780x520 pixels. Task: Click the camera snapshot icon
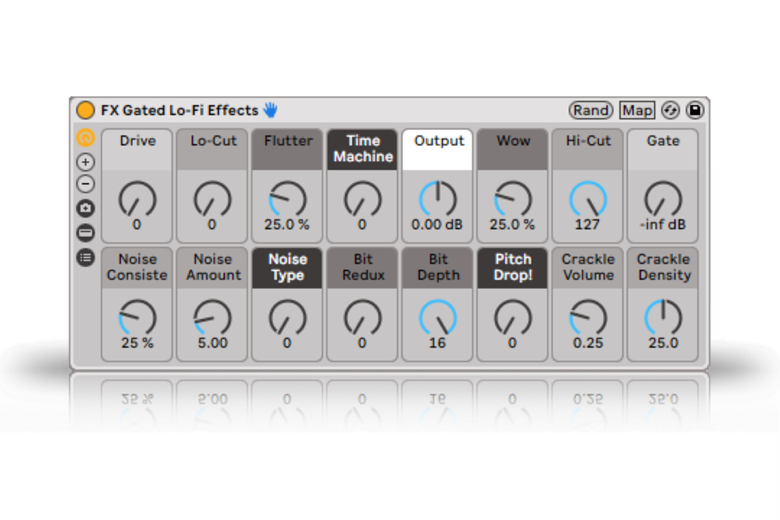86,208
